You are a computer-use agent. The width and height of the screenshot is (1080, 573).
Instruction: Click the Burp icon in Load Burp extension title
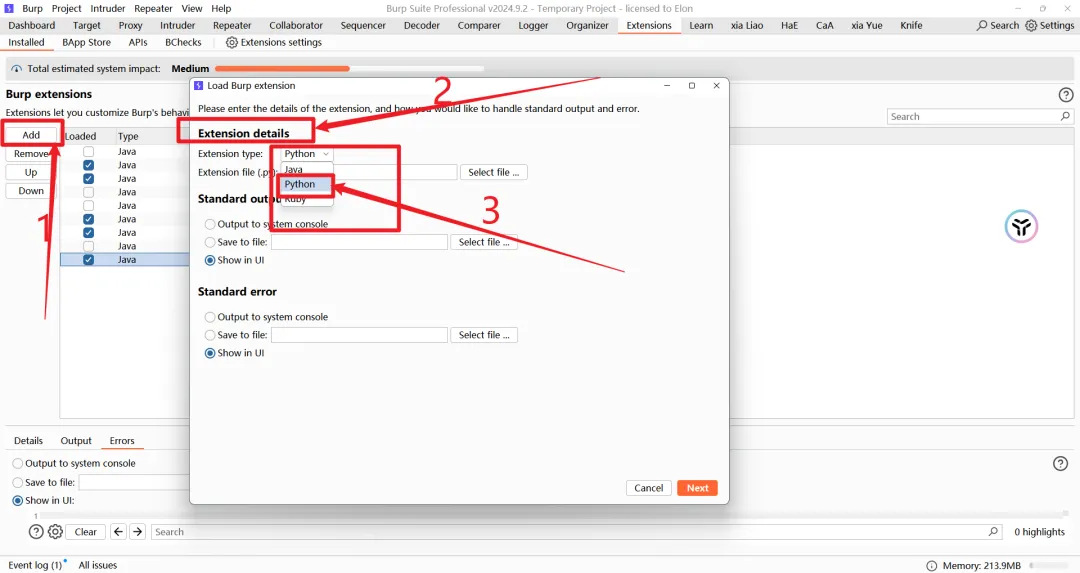point(198,85)
